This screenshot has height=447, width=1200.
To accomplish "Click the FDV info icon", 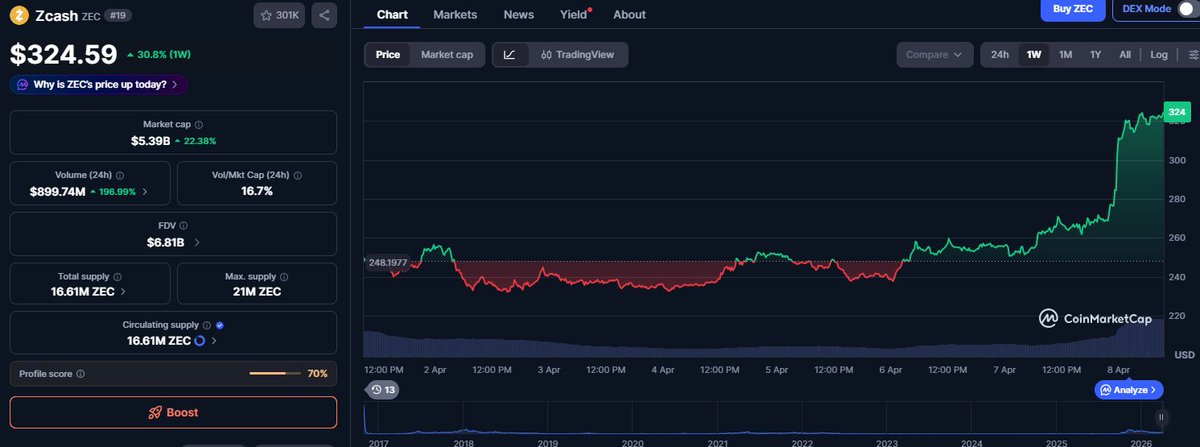I will [183, 226].
